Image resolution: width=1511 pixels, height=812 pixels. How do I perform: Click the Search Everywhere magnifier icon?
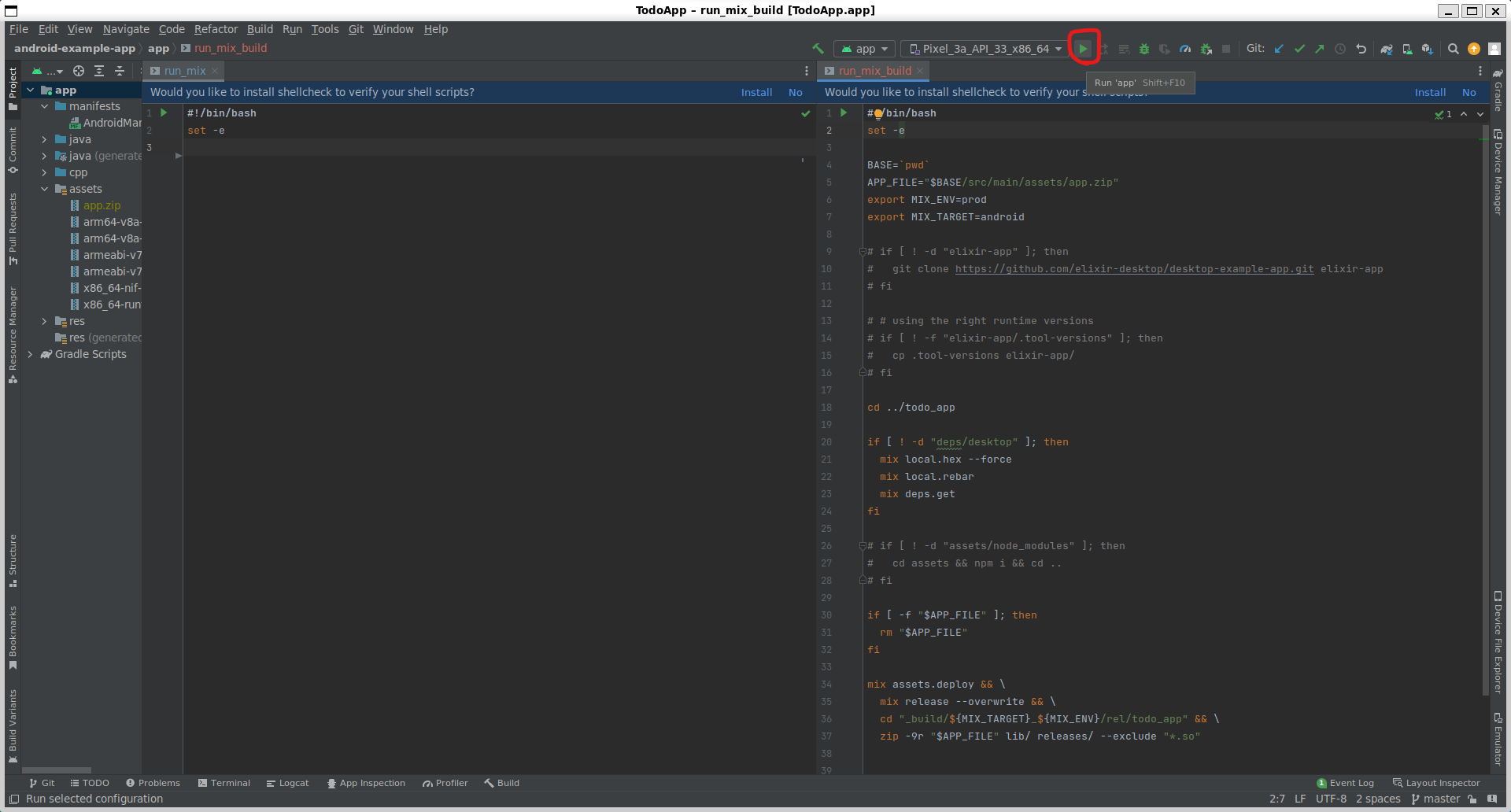tap(1454, 49)
